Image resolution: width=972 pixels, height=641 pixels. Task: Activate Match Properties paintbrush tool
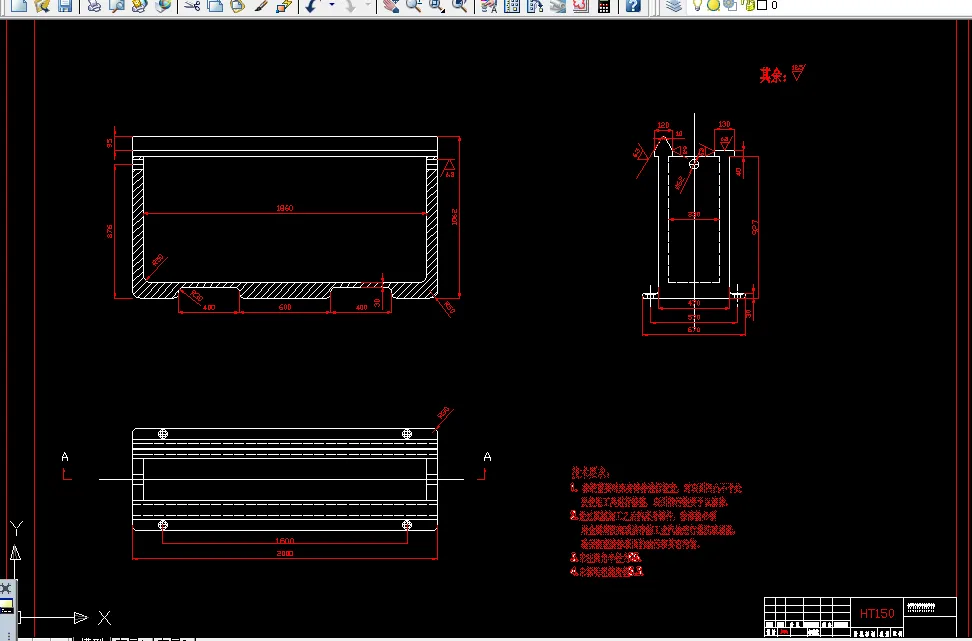(x=261, y=6)
